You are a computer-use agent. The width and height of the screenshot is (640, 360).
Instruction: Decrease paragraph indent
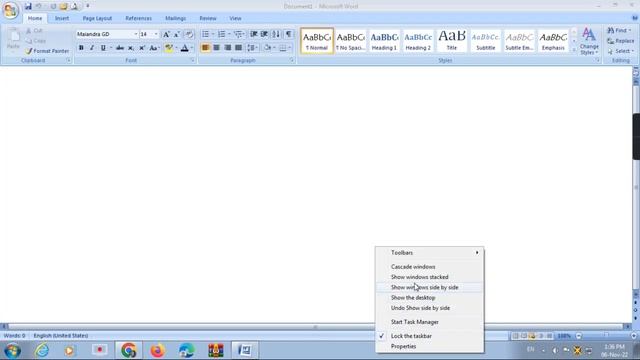click(x=253, y=34)
